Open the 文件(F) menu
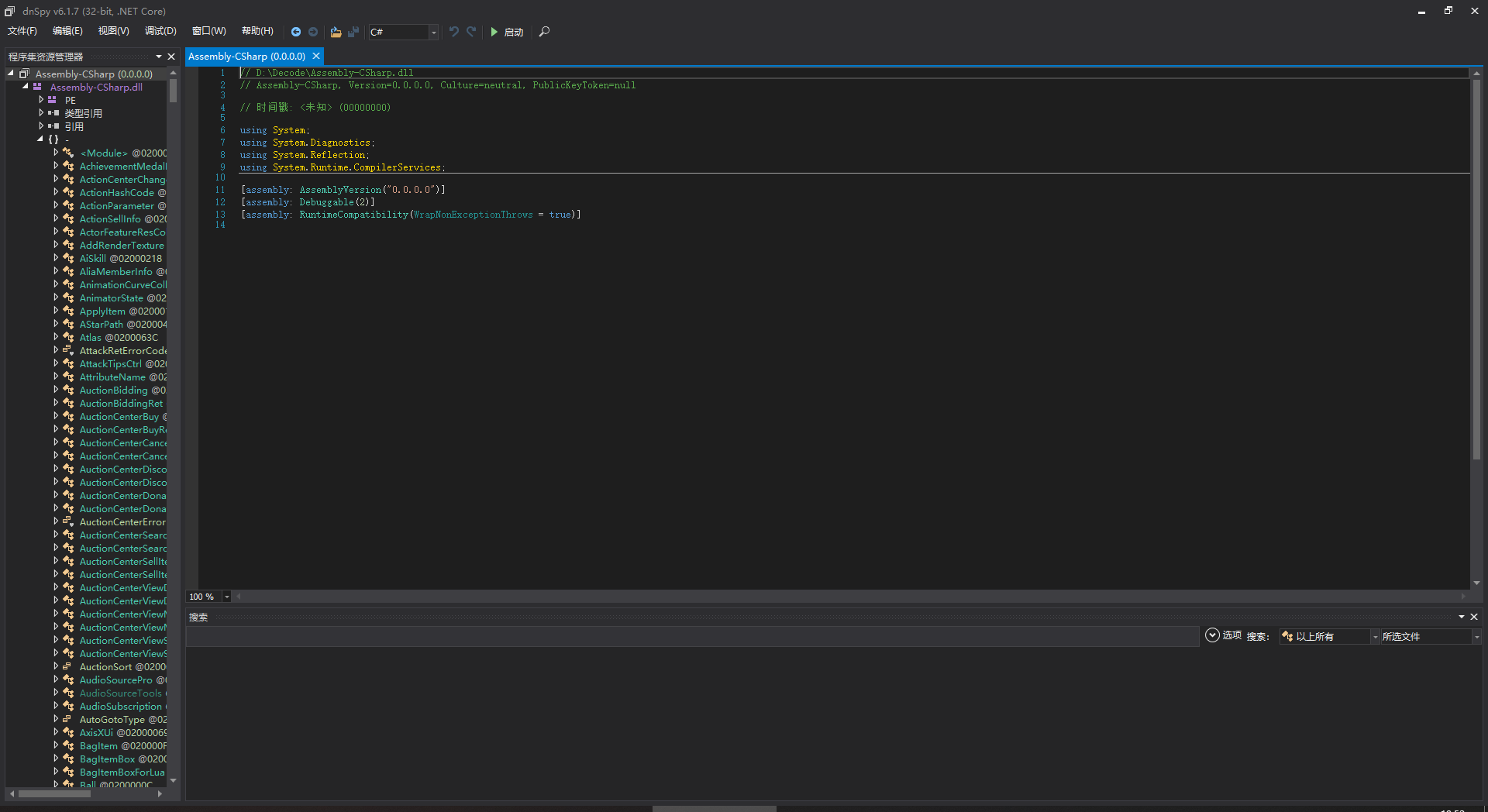 (x=22, y=31)
